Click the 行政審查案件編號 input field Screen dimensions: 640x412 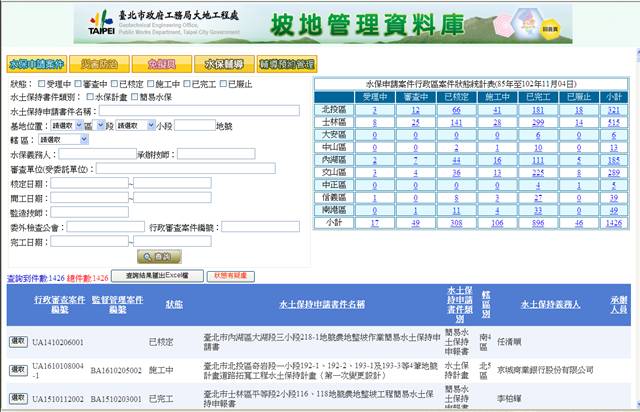tap(260, 227)
